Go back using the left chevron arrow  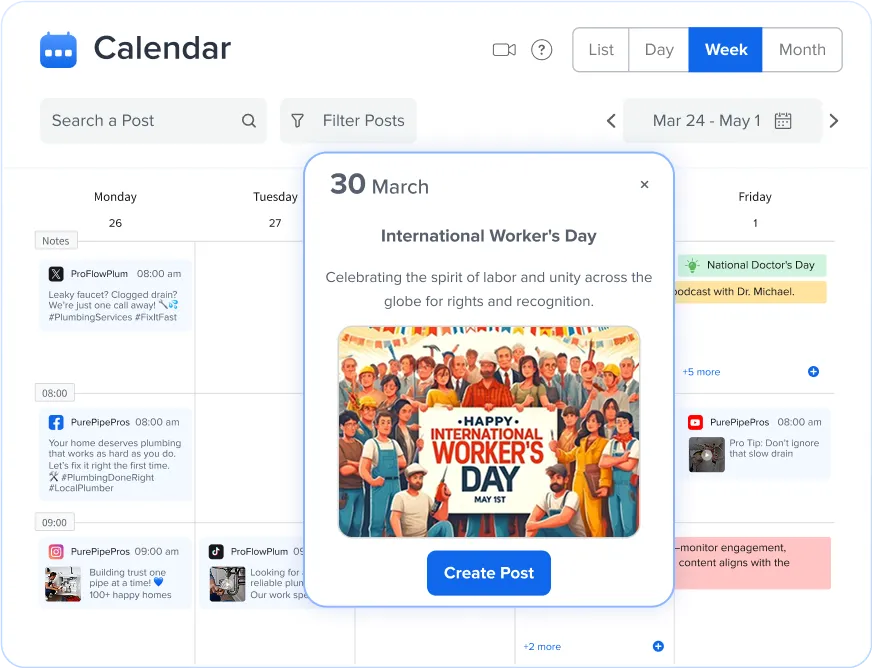pos(611,120)
